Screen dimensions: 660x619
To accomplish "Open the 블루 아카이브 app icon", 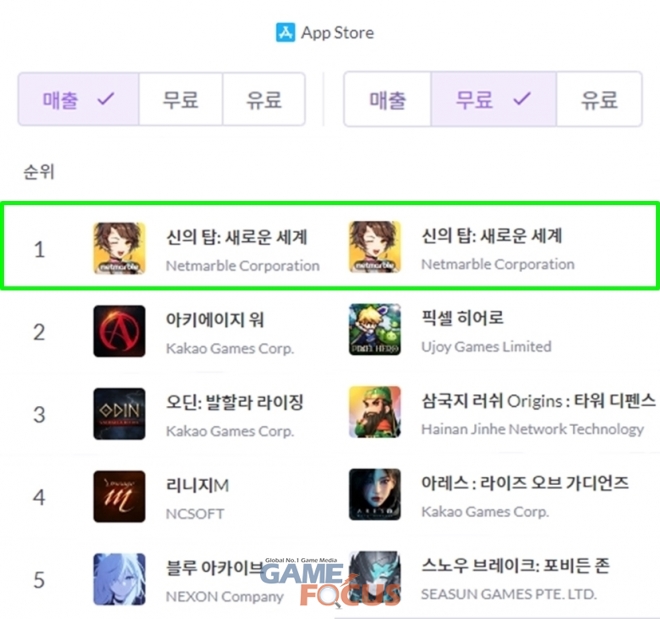I will [x=120, y=579].
